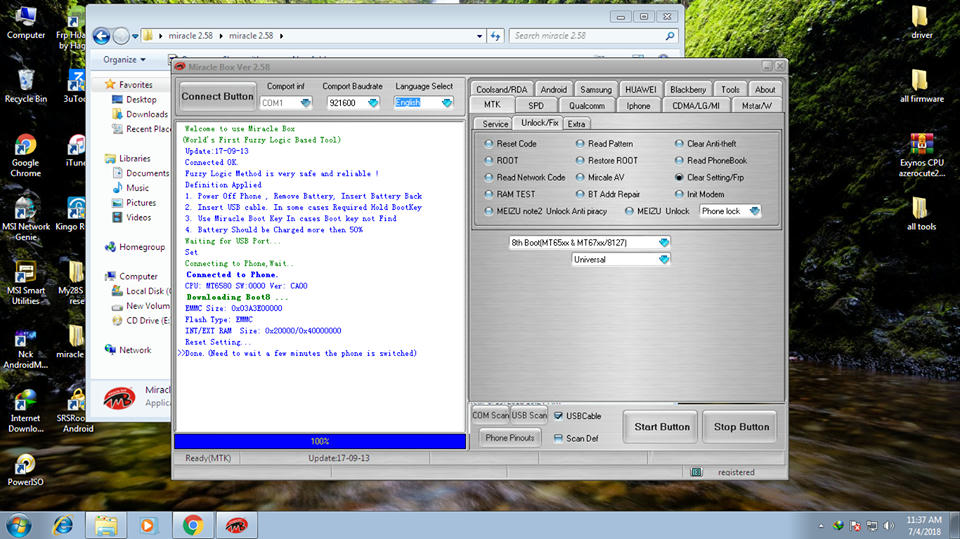Open Internet Download Manager desktop shortcut
Viewport: 960px width, 539px height.
pos(26,411)
